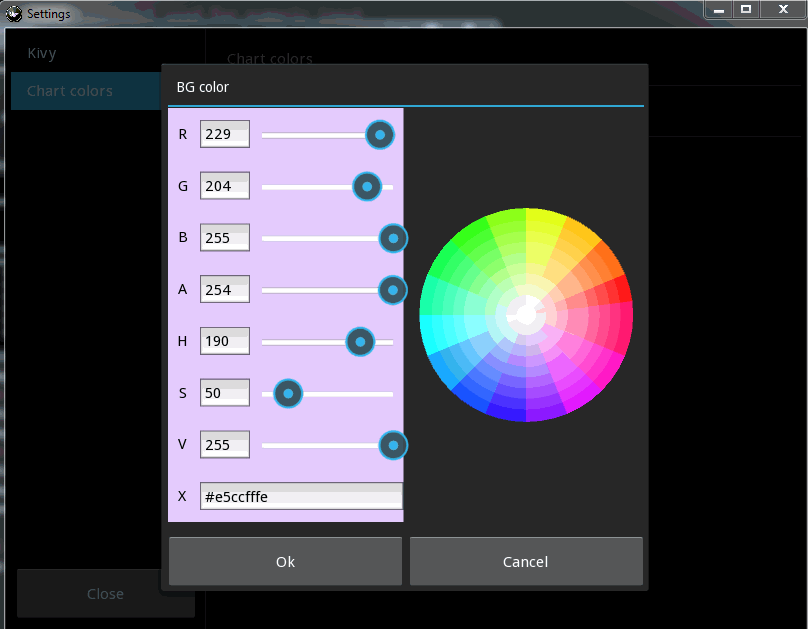
Task: Click the Cancel button
Action: tap(526, 561)
